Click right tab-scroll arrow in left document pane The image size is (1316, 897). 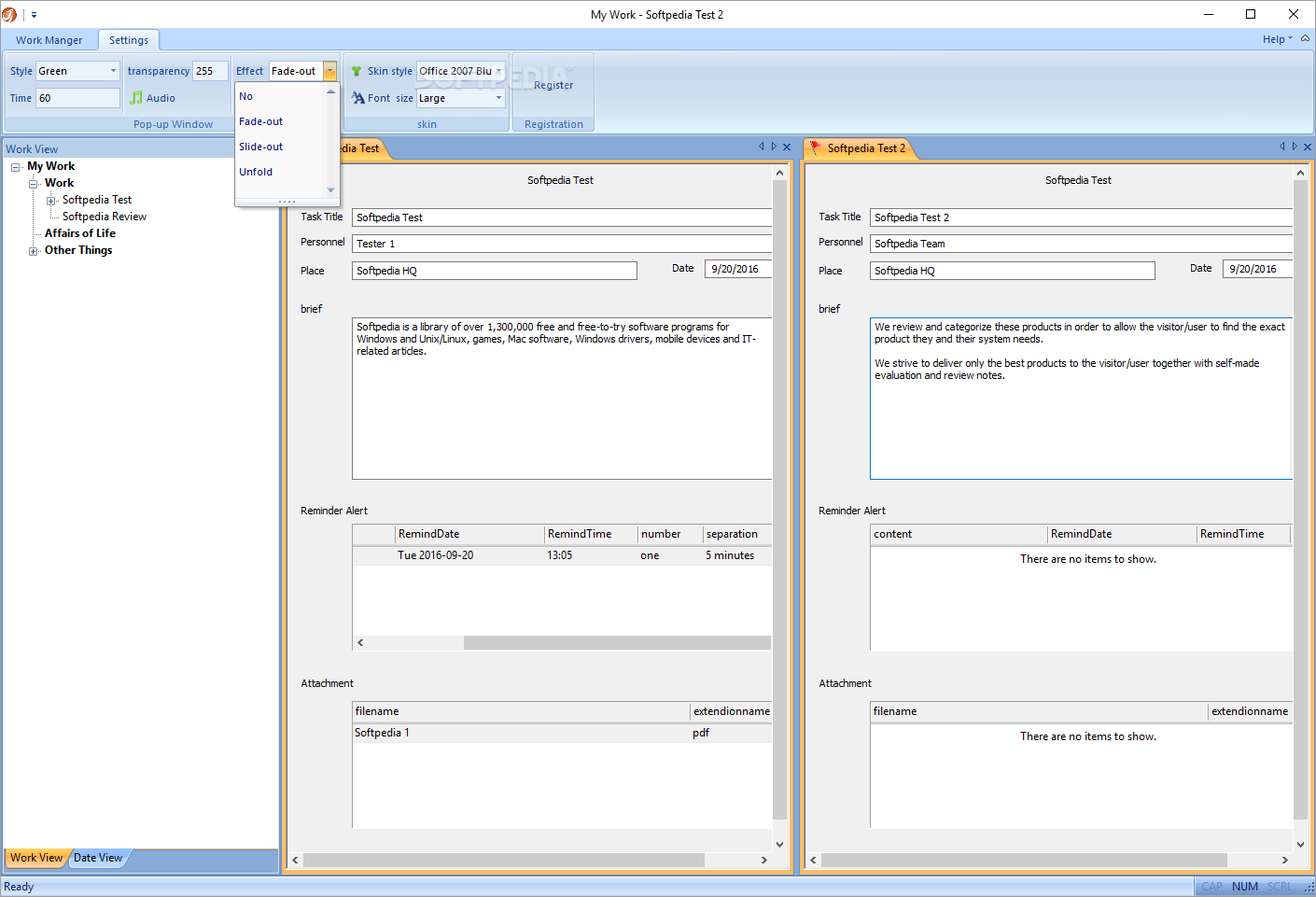[774, 147]
